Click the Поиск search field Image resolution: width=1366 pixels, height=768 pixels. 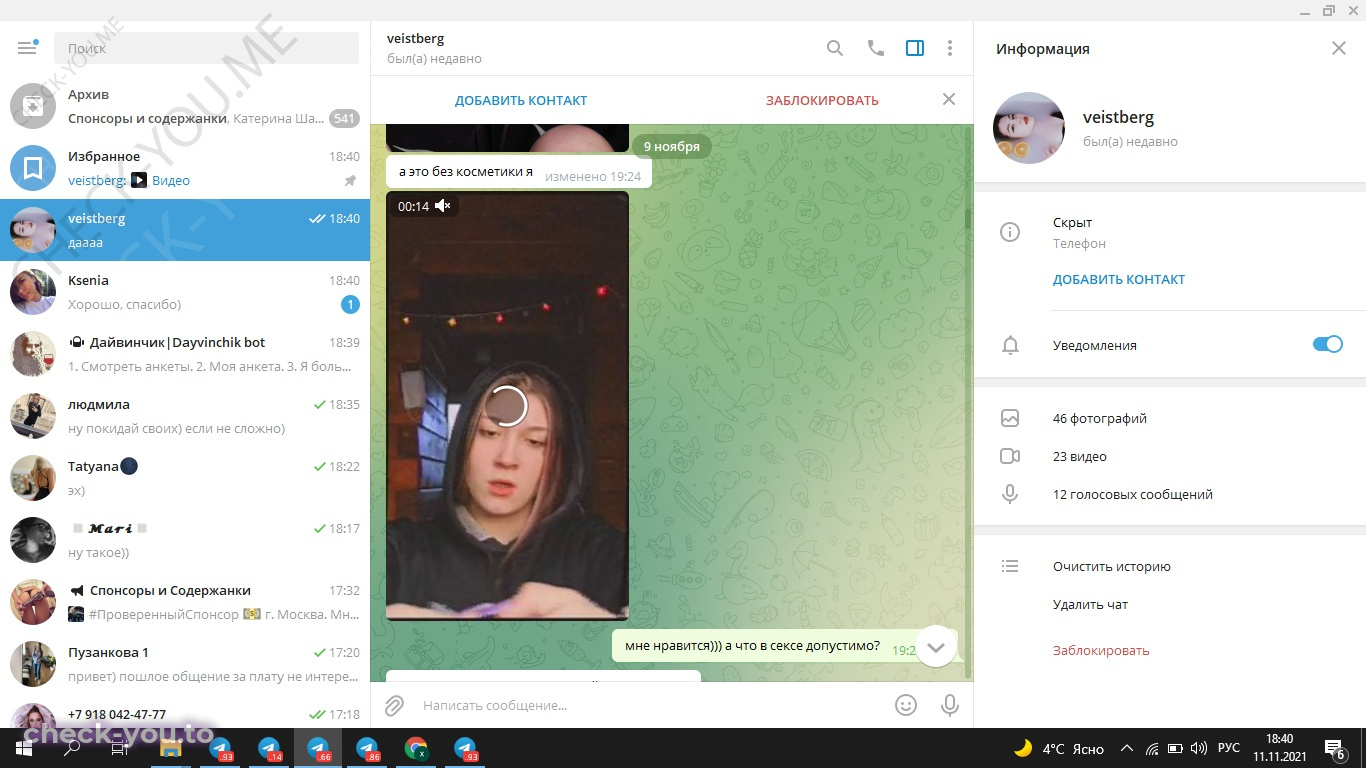click(206, 48)
